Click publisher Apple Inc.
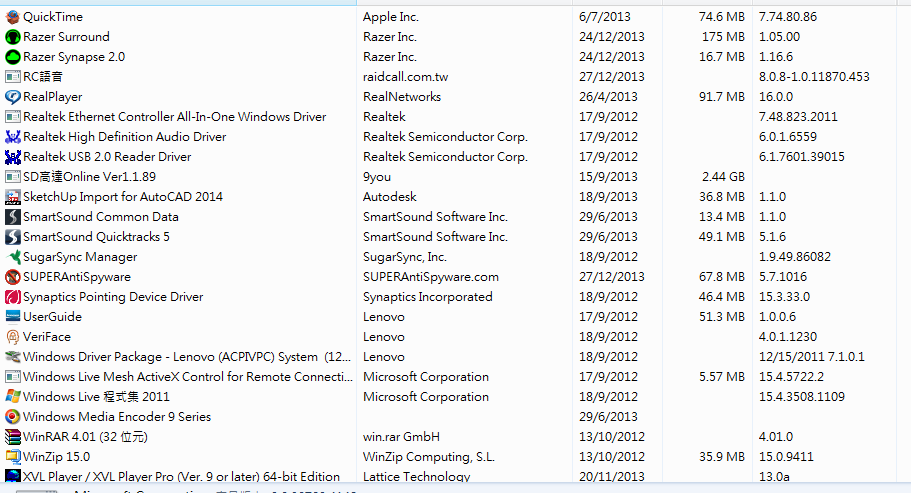The image size is (911, 493). click(391, 17)
